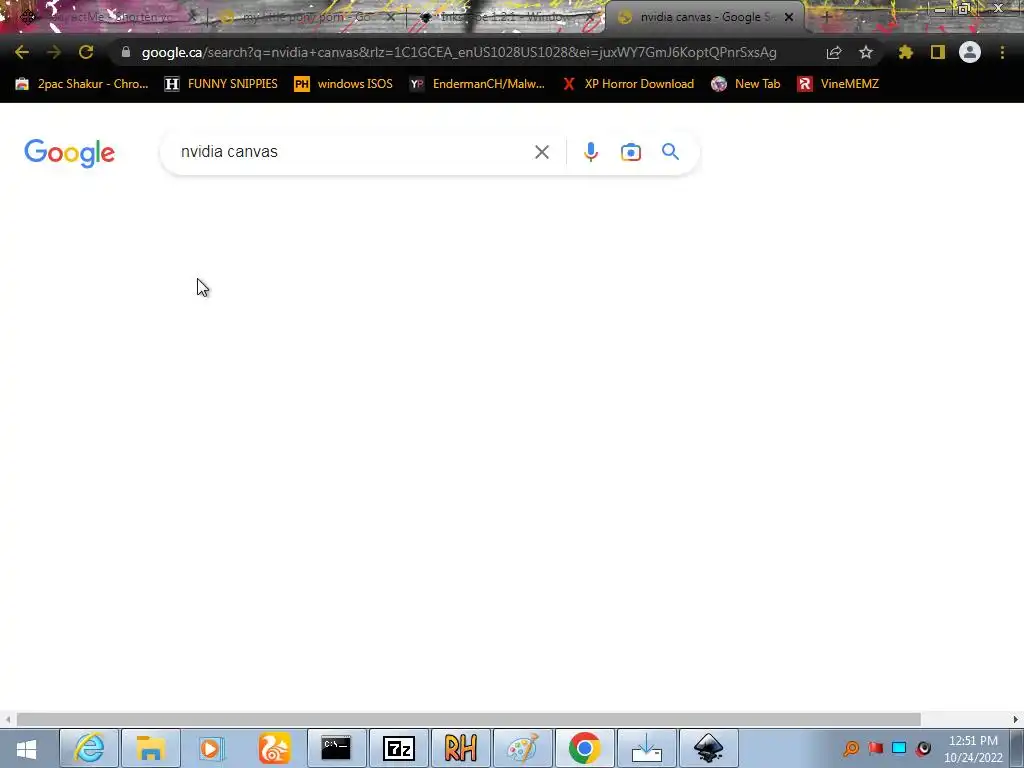Close the Inkscape 1.2.1 tab
Screen dimensions: 1024x768
[590, 18]
